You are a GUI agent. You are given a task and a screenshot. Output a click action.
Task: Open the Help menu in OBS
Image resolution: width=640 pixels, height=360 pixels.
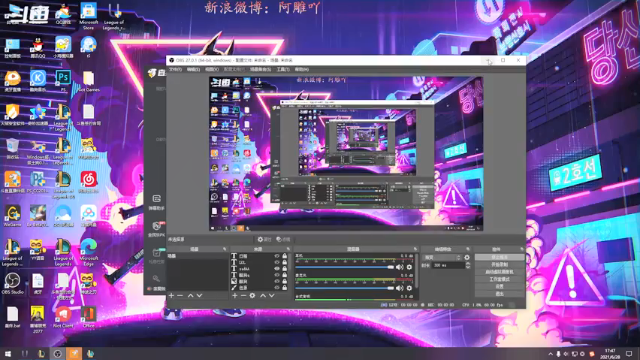coord(302,69)
